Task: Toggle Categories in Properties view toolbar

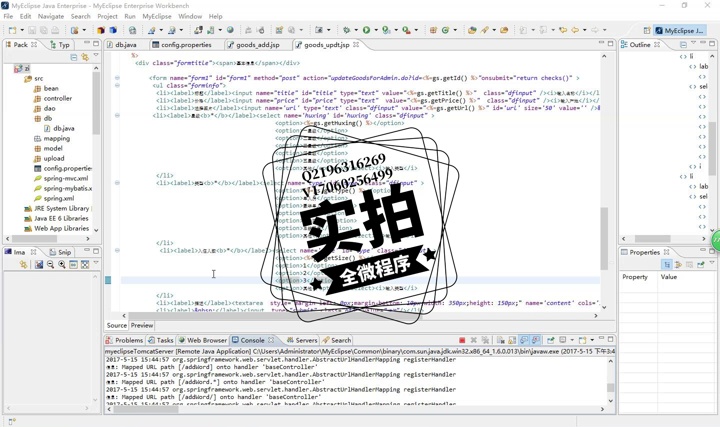Action: (x=667, y=264)
